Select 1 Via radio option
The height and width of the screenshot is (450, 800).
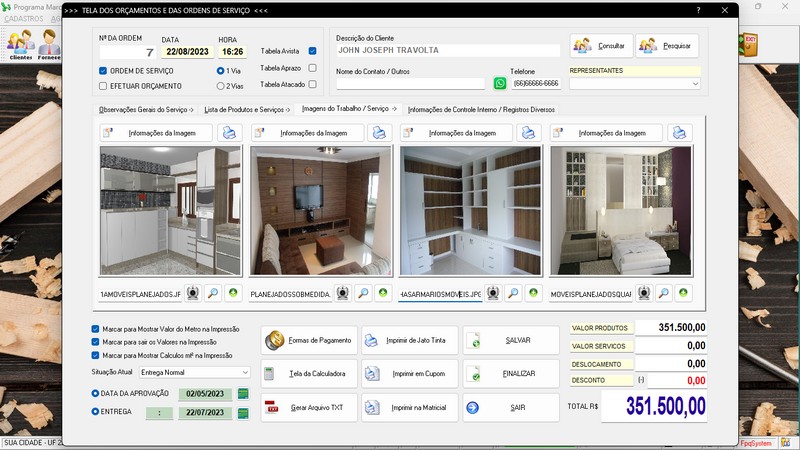click(x=220, y=71)
